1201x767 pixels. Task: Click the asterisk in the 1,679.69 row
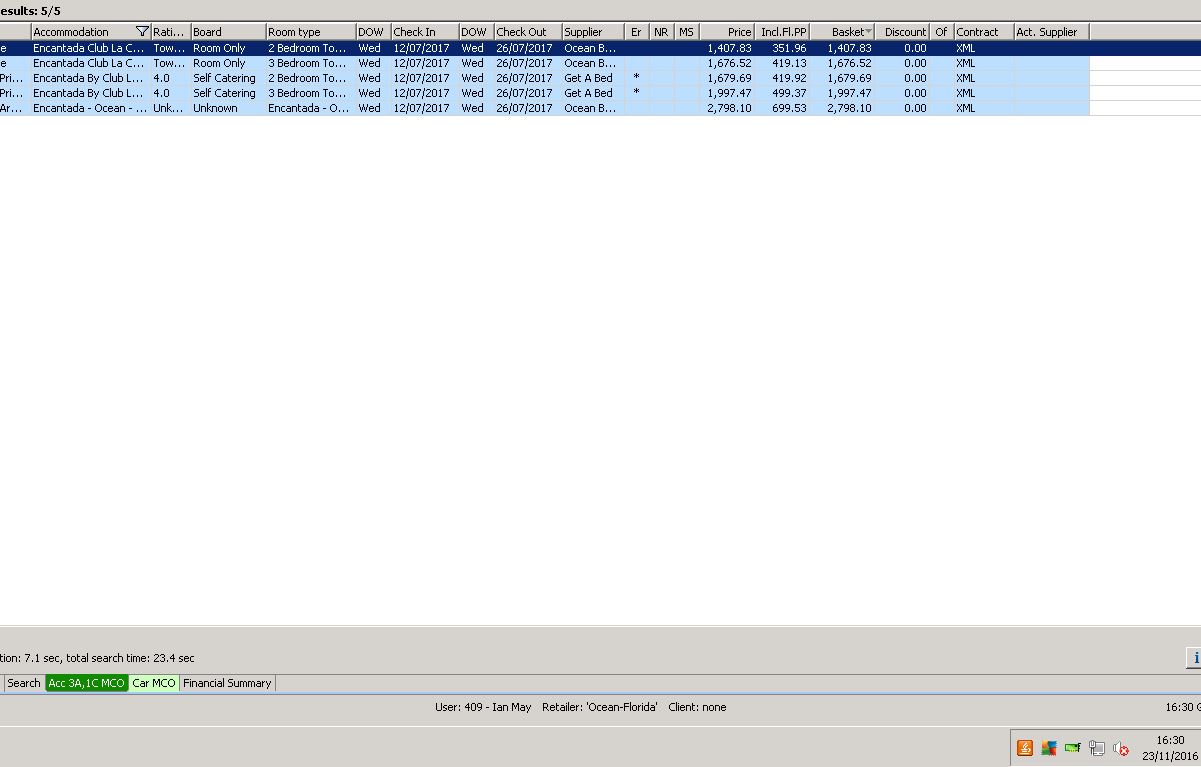636,77
